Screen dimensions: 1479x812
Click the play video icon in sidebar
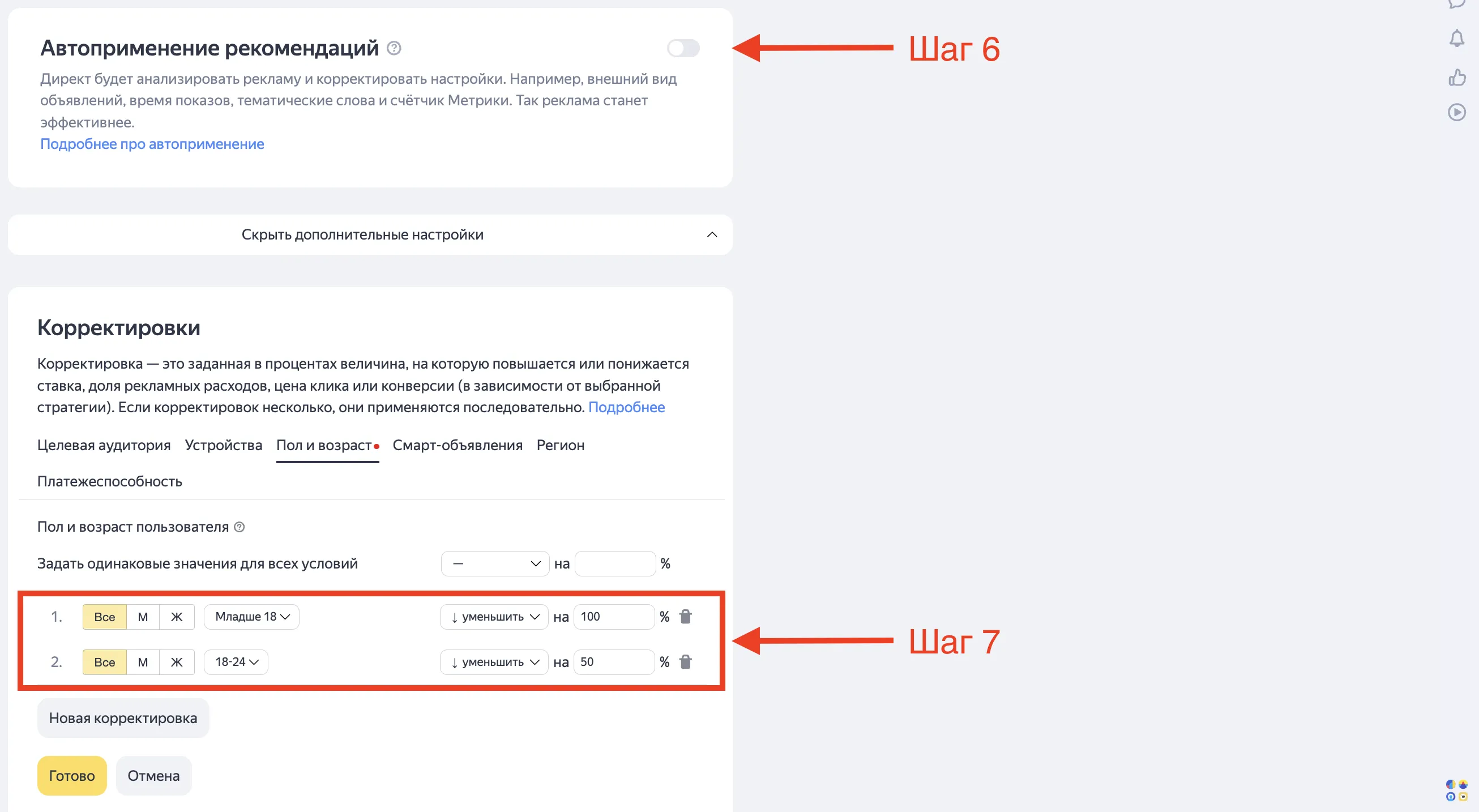click(1456, 112)
